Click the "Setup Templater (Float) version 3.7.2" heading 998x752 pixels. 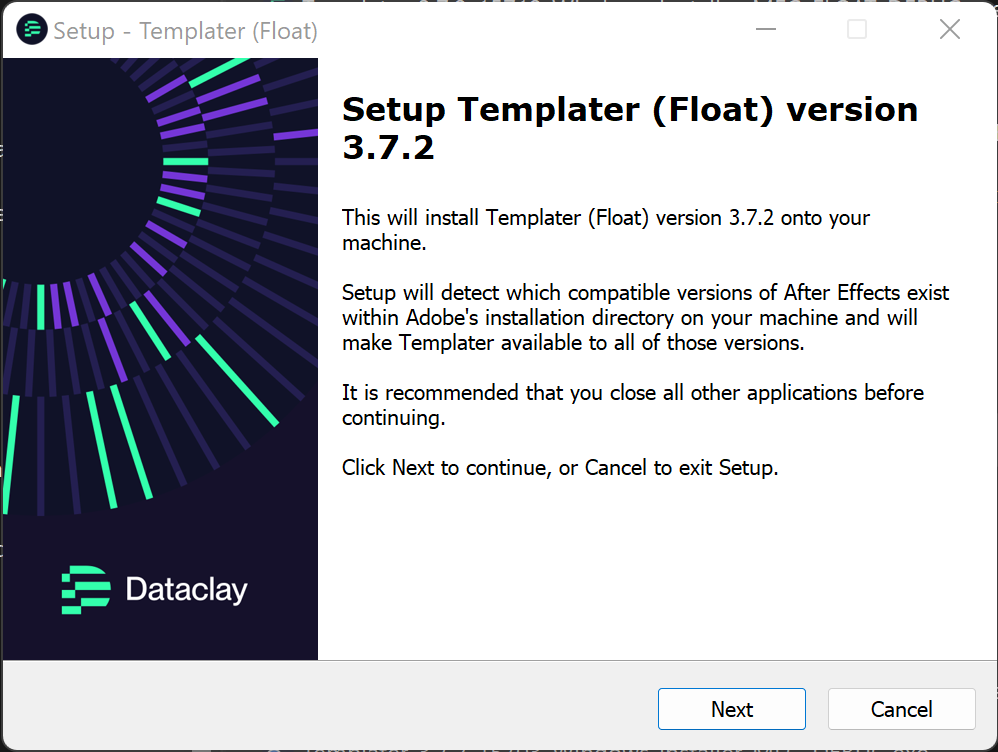pos(629,128)
